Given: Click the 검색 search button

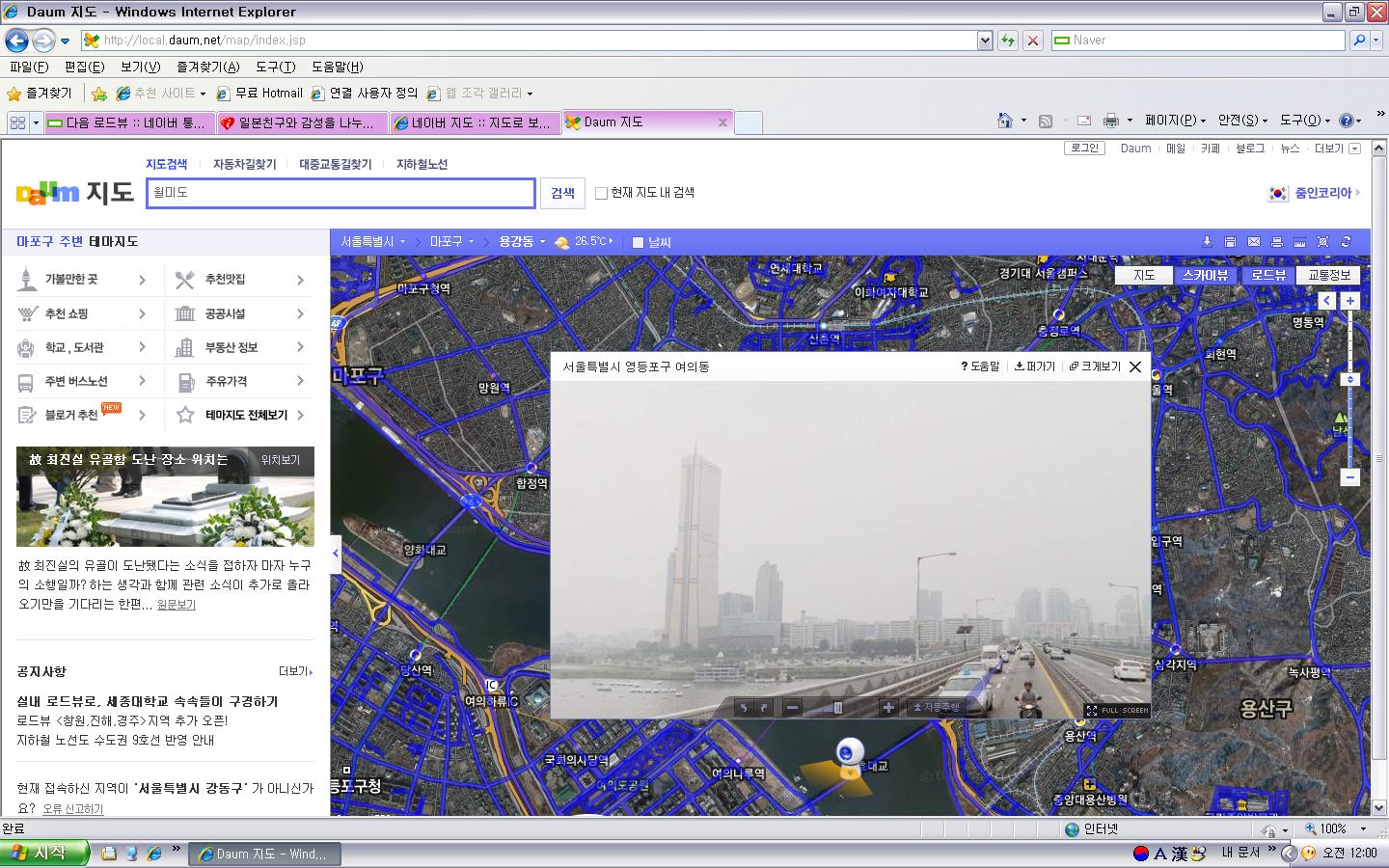Looking at the screenshot, I should tap(562, 193).
